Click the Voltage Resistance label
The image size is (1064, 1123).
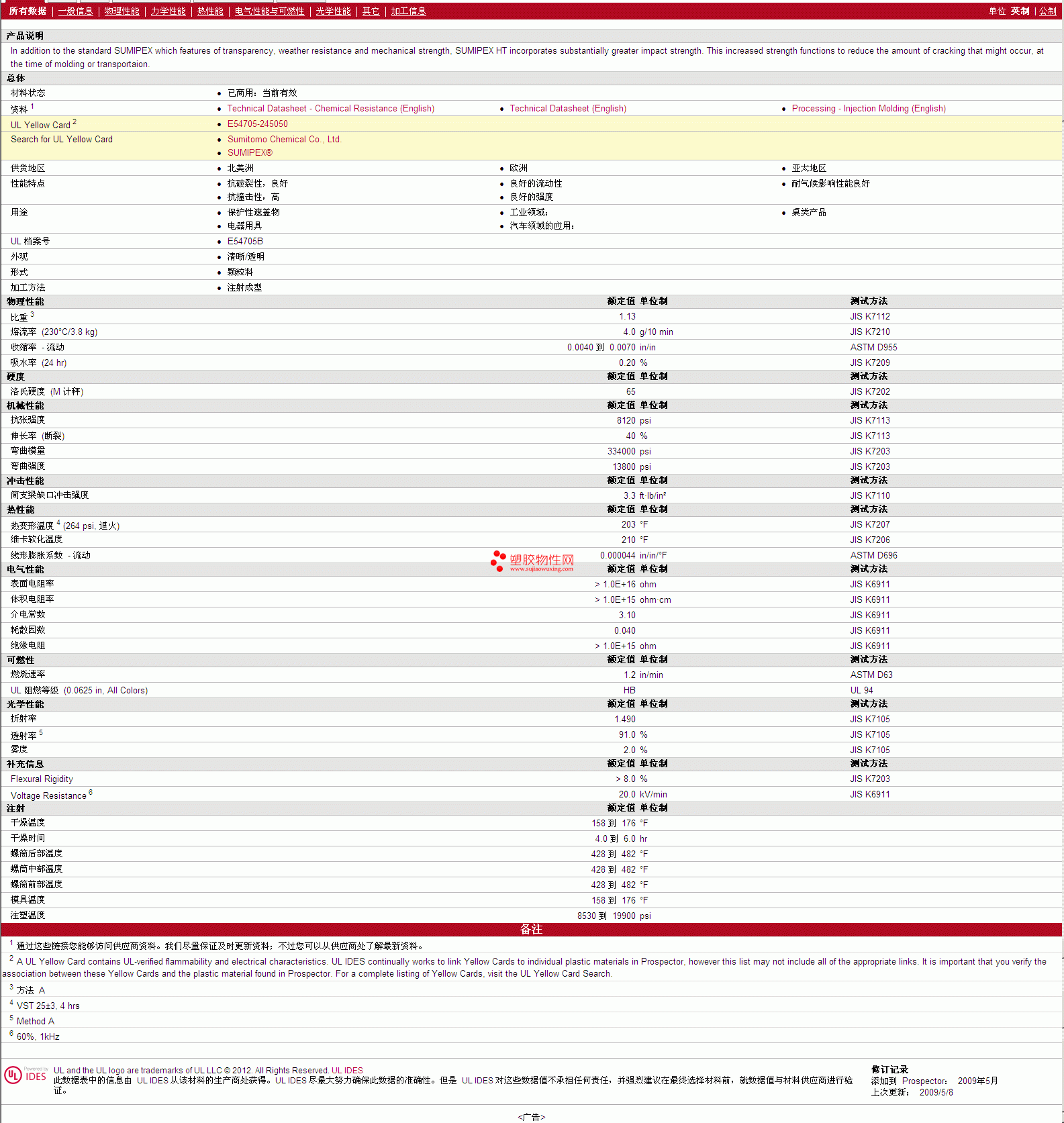pos(48,795)
